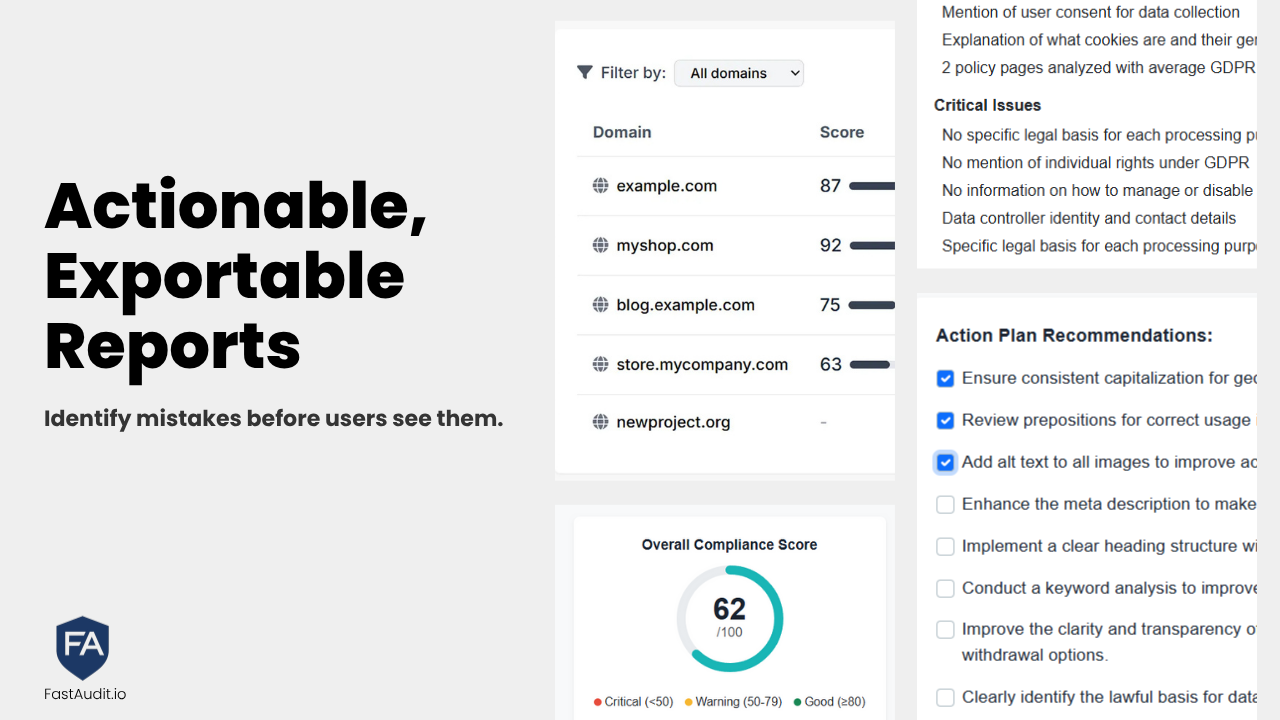Click the globe icon beside store.mycompany.com
This screenshot has width=1280, height=720.
[x=600, y=365]
